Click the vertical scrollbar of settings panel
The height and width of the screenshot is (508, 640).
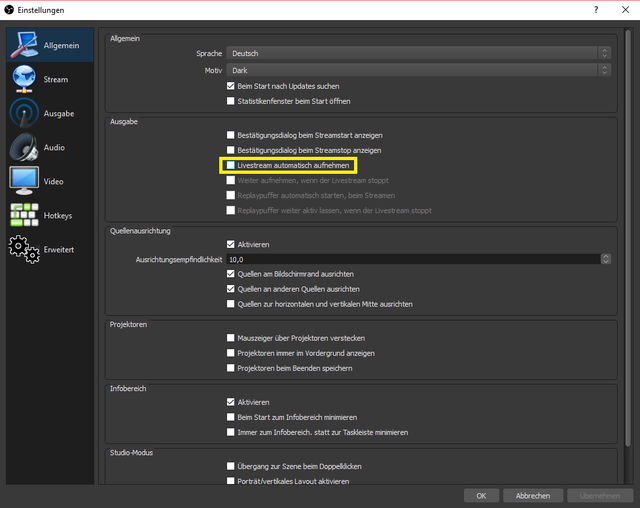628,239
